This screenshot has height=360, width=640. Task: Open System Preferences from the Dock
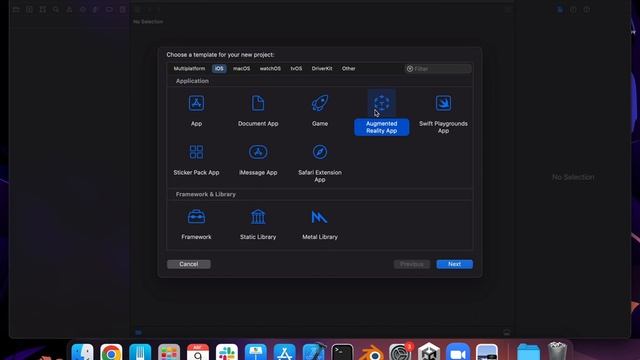[x=400, y=353]
